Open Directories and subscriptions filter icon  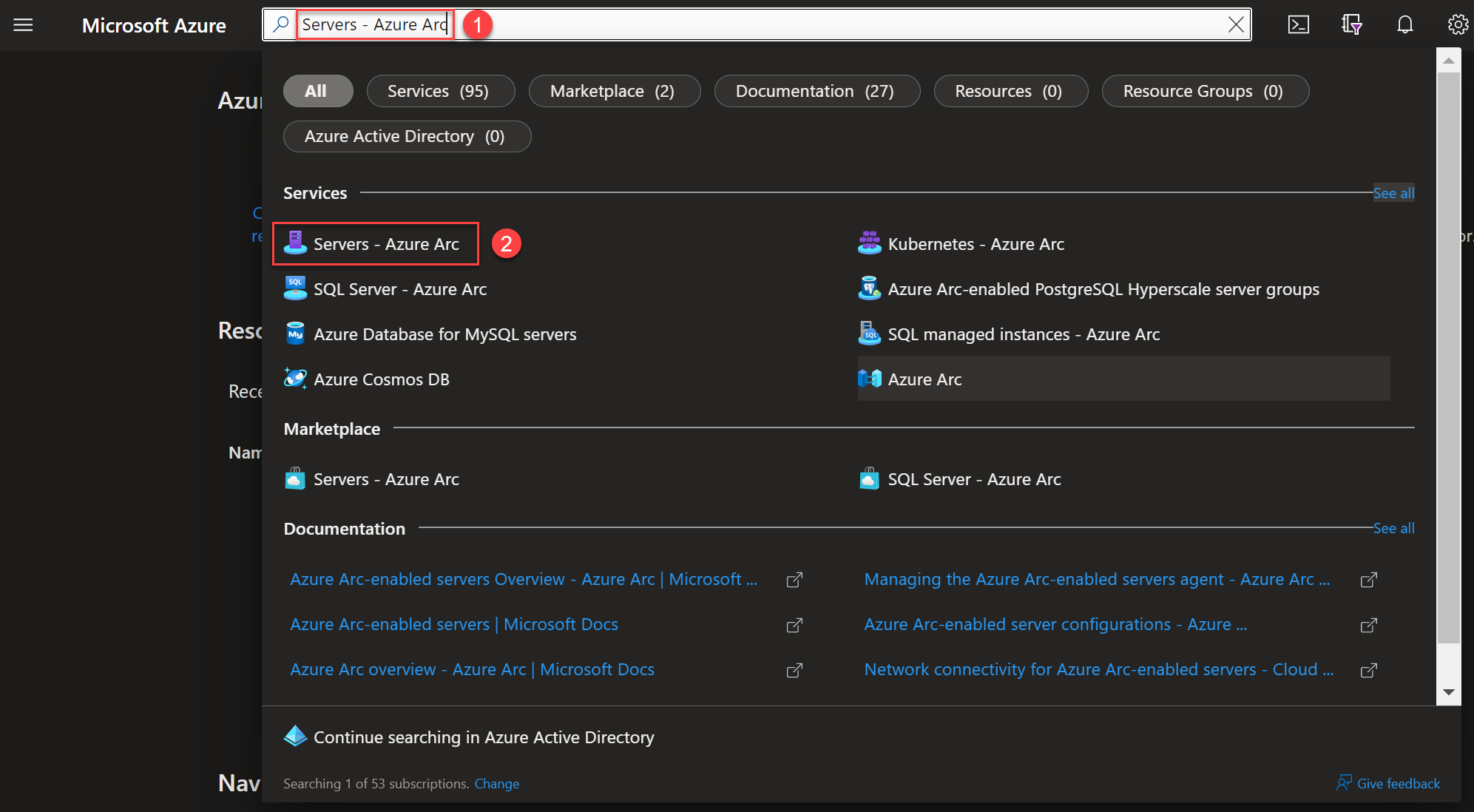[x=1352, y=25]
